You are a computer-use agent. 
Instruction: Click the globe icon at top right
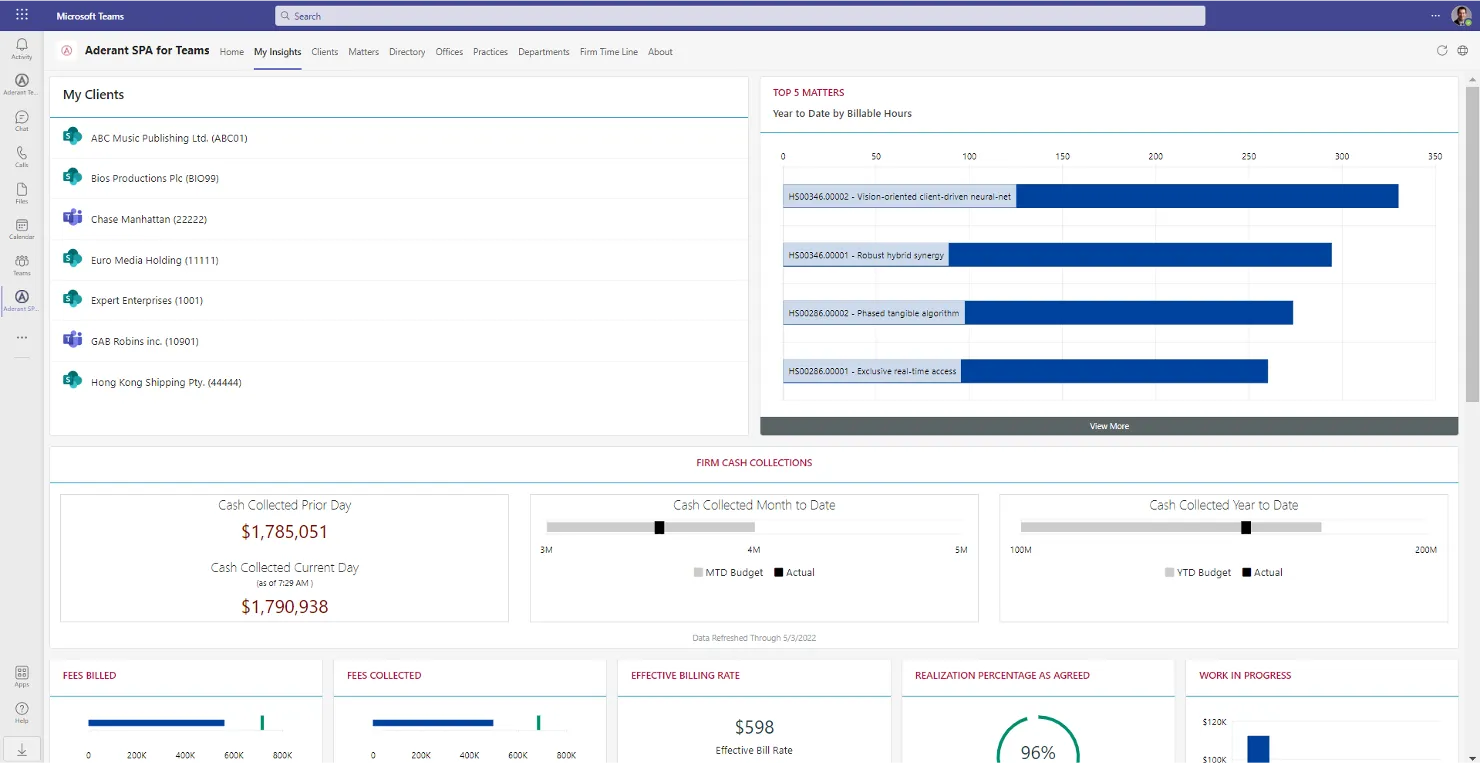(x=1462, y=51)
